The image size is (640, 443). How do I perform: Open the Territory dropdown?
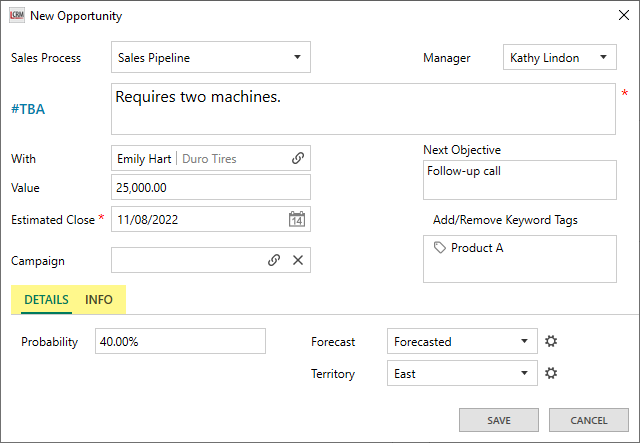coord(524,374)
